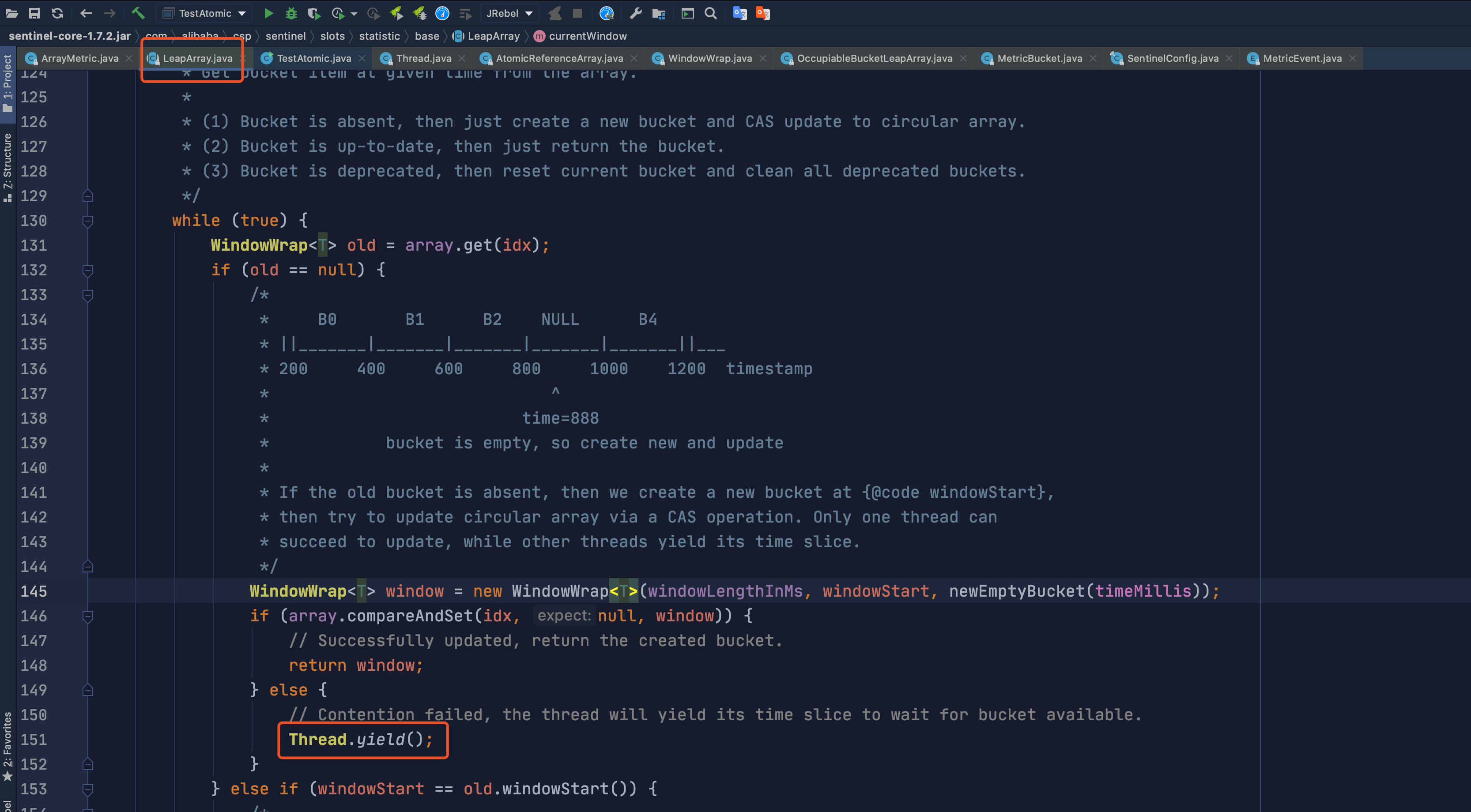Open the MetricBucket.java tab
The height and width of the screenshot is (812, 1471).
point(1039,58)
